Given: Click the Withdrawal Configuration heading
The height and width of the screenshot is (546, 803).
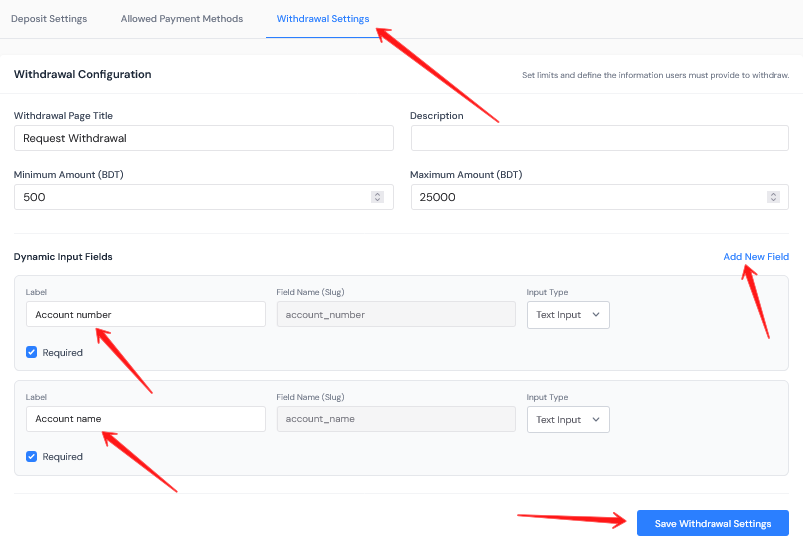Looking at the screenshot, I should 82,74.
